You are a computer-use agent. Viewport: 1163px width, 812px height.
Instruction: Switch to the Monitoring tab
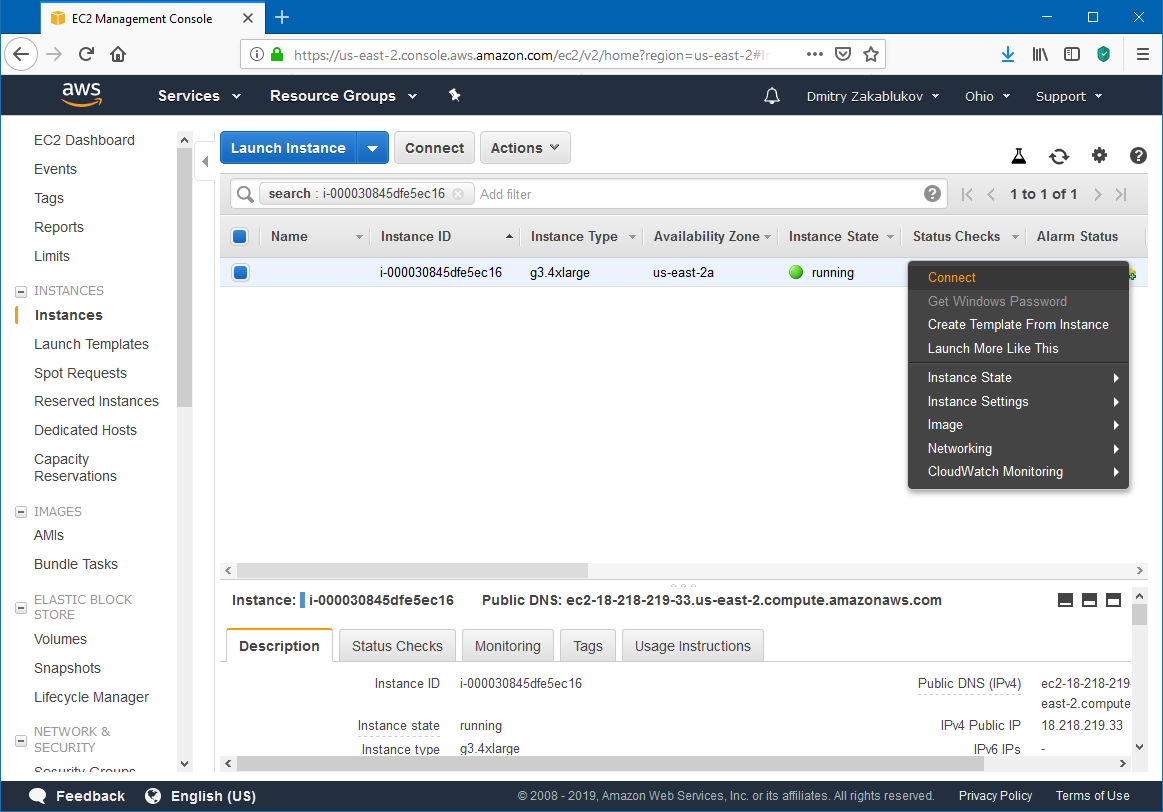507,646
